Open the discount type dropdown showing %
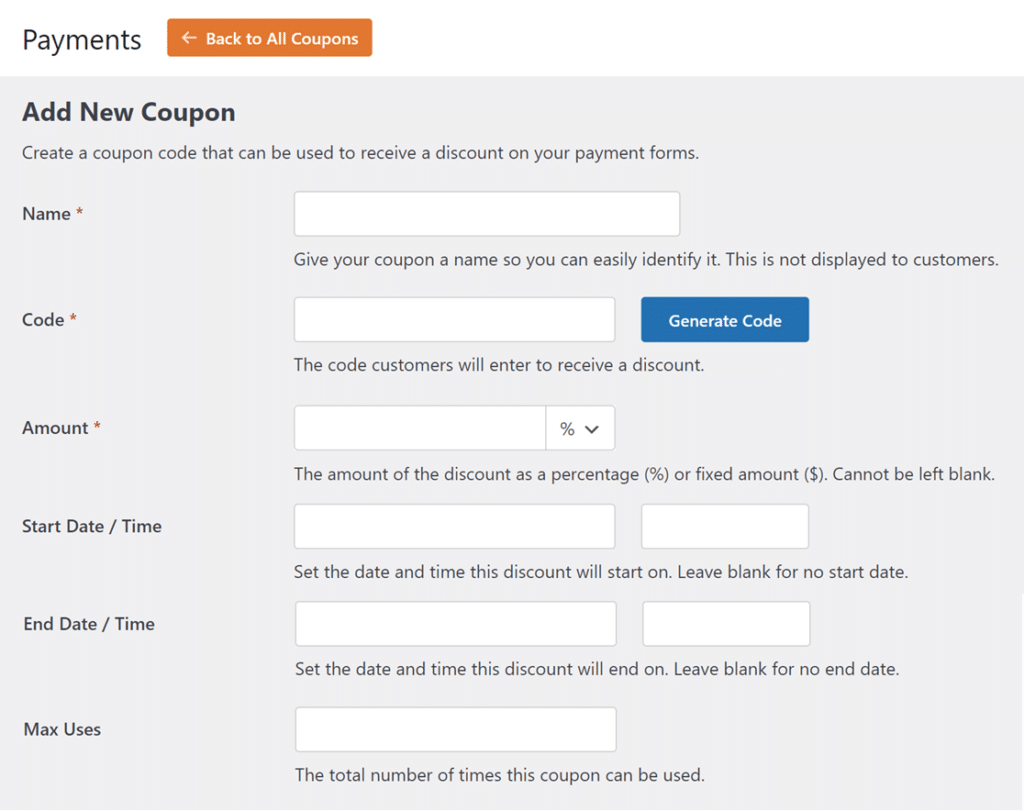The width and height of the screenshot is (1024, 811). click(x=580, y=427)
